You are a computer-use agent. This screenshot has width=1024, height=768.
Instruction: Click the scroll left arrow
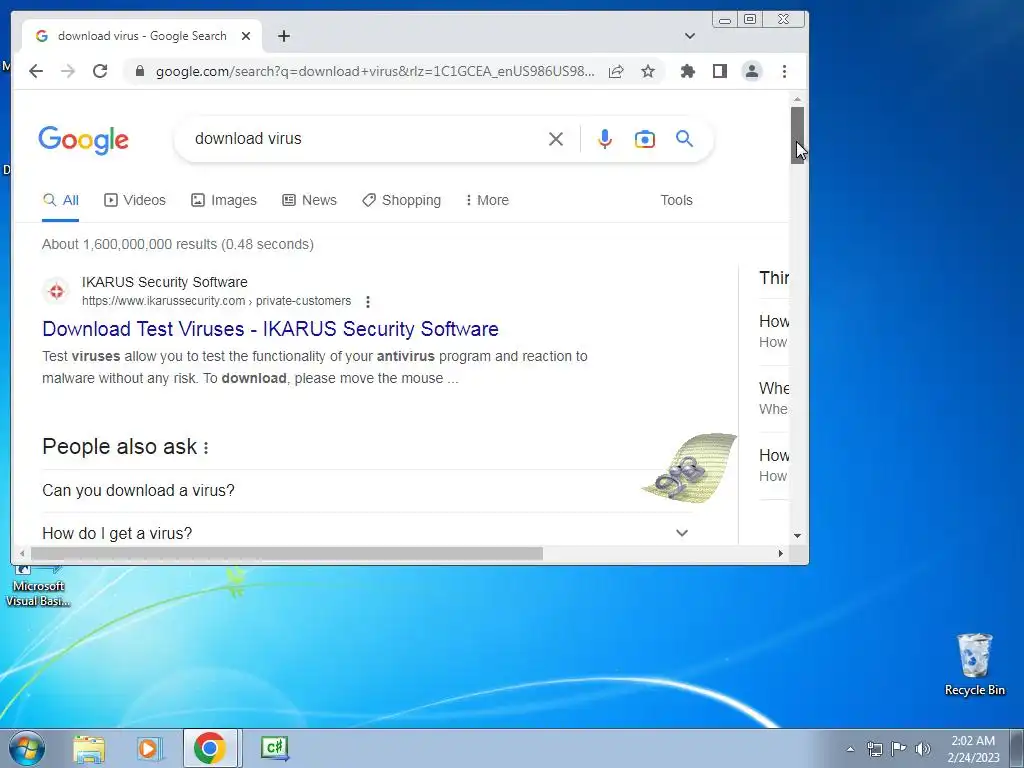pyautogui.click(x=22, y=554)
